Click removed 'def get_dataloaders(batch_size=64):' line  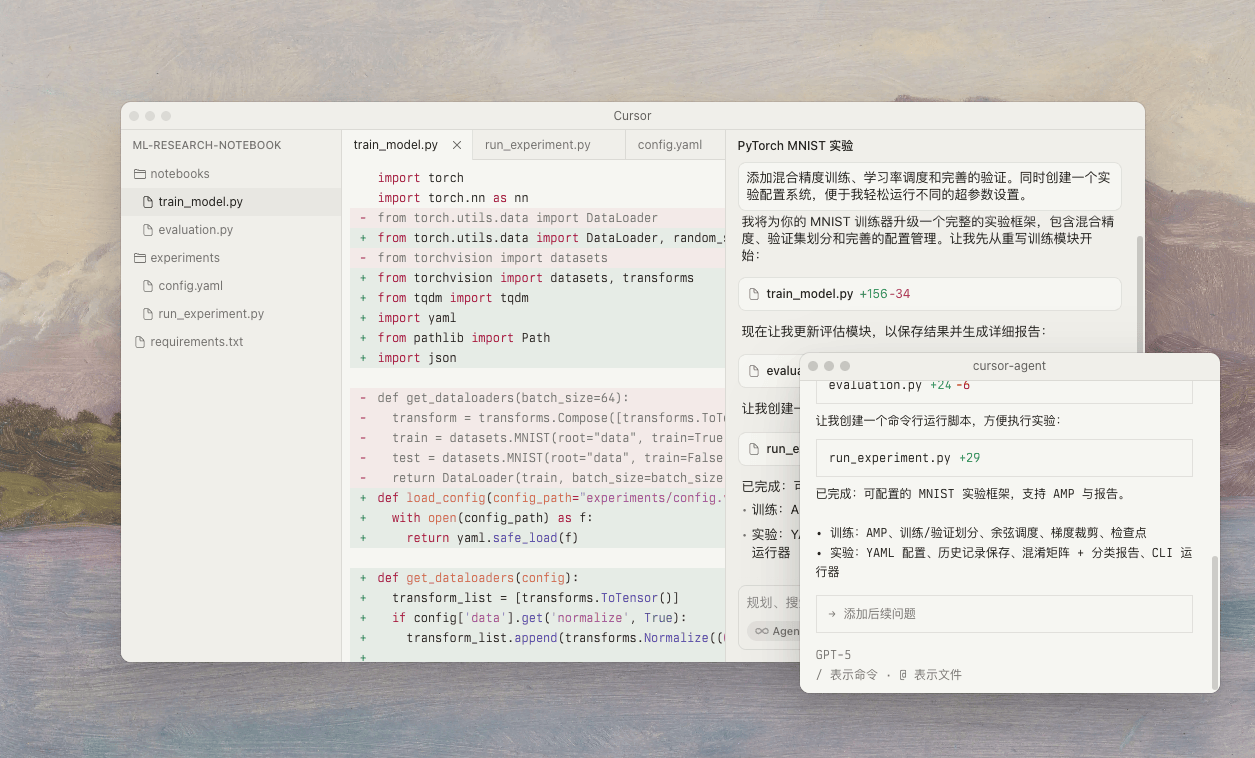tap(537, 398)
